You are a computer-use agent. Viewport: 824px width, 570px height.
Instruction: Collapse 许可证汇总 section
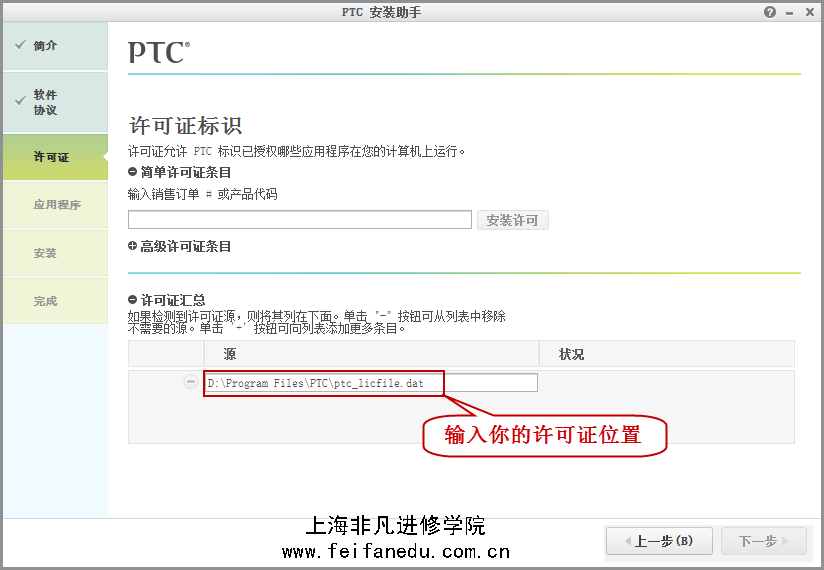point(132,299)
